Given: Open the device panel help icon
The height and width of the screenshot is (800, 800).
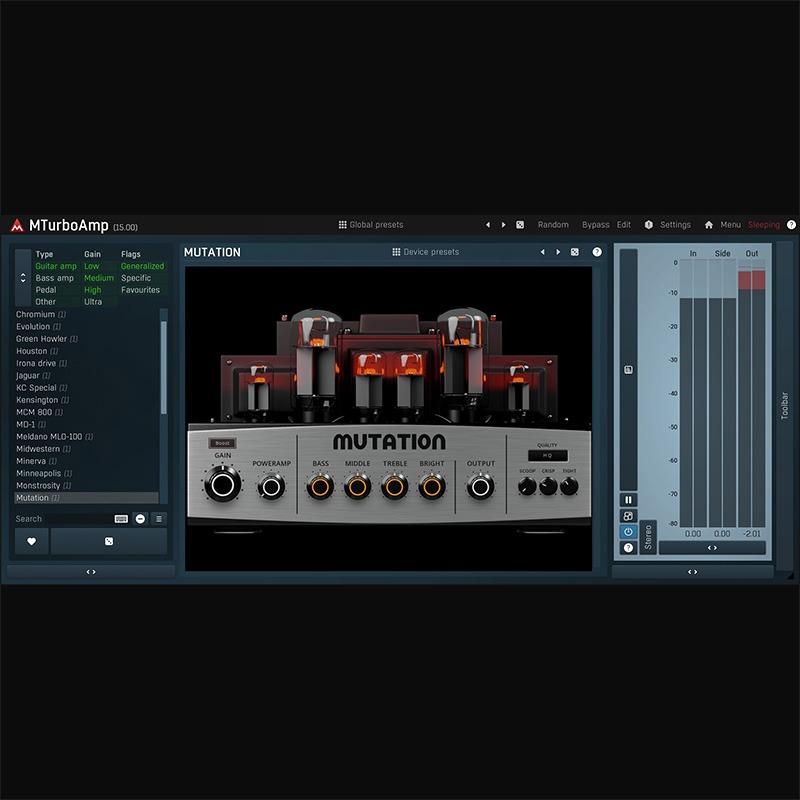Looking at the screenshot, I should [597, 252].
